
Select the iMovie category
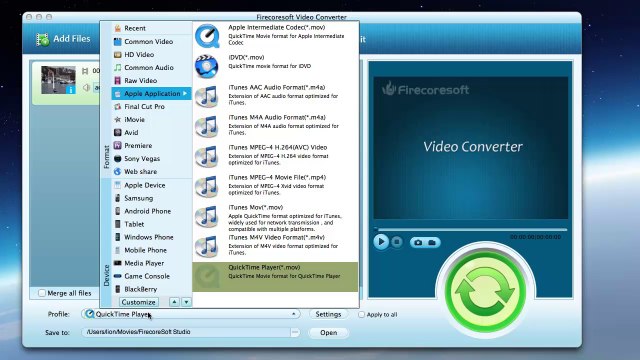151,120
